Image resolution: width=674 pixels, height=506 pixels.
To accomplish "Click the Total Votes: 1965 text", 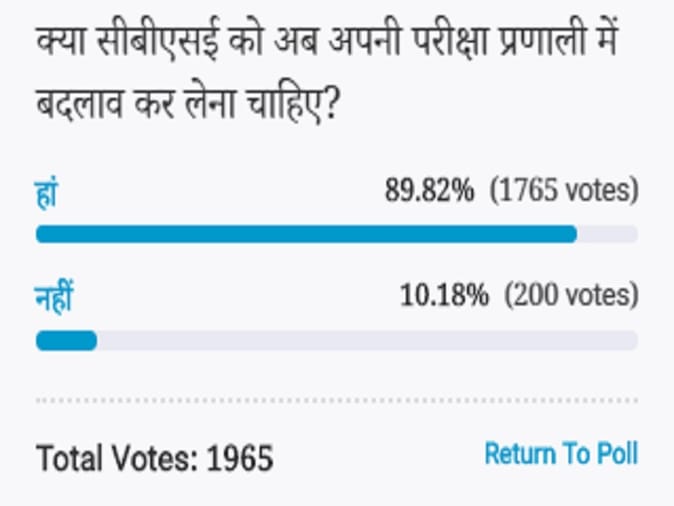I will 155,458.
